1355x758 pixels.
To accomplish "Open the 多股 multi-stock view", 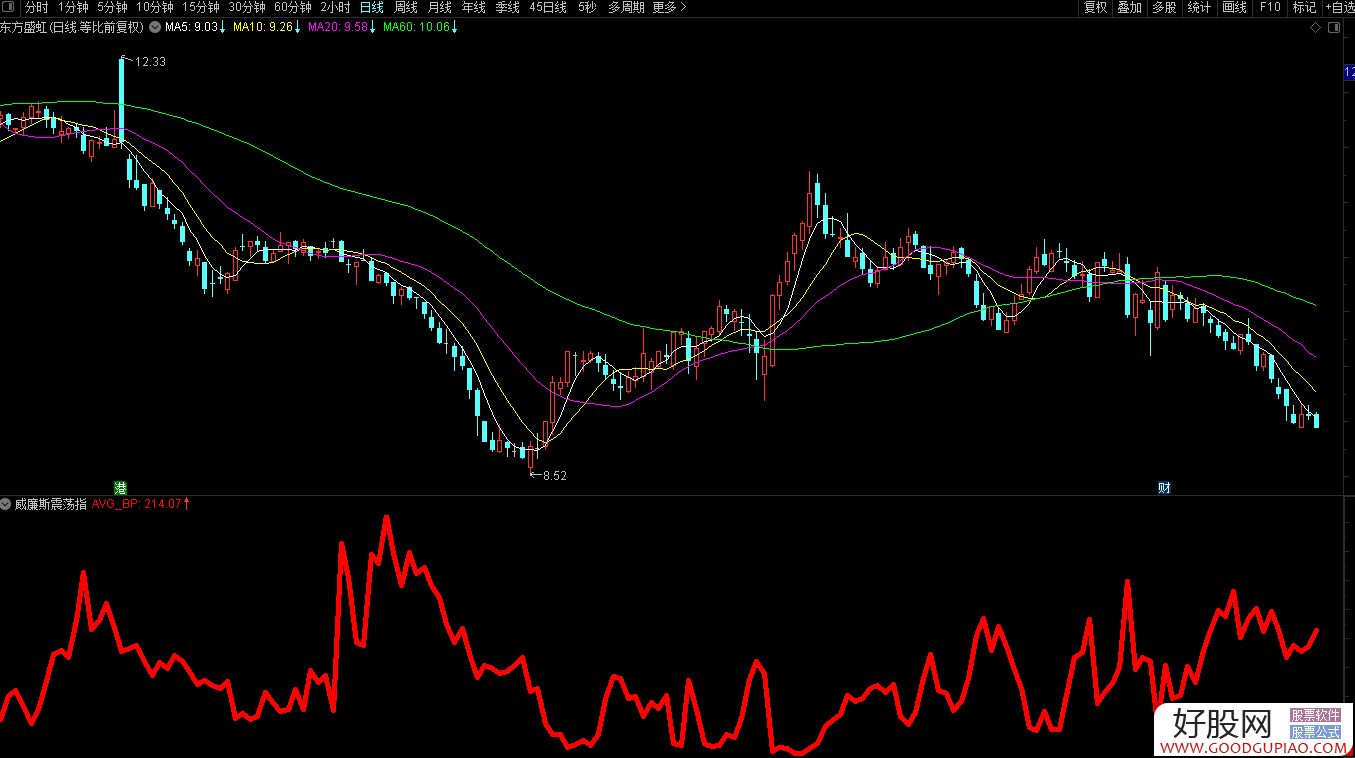I will point(1164,7).
